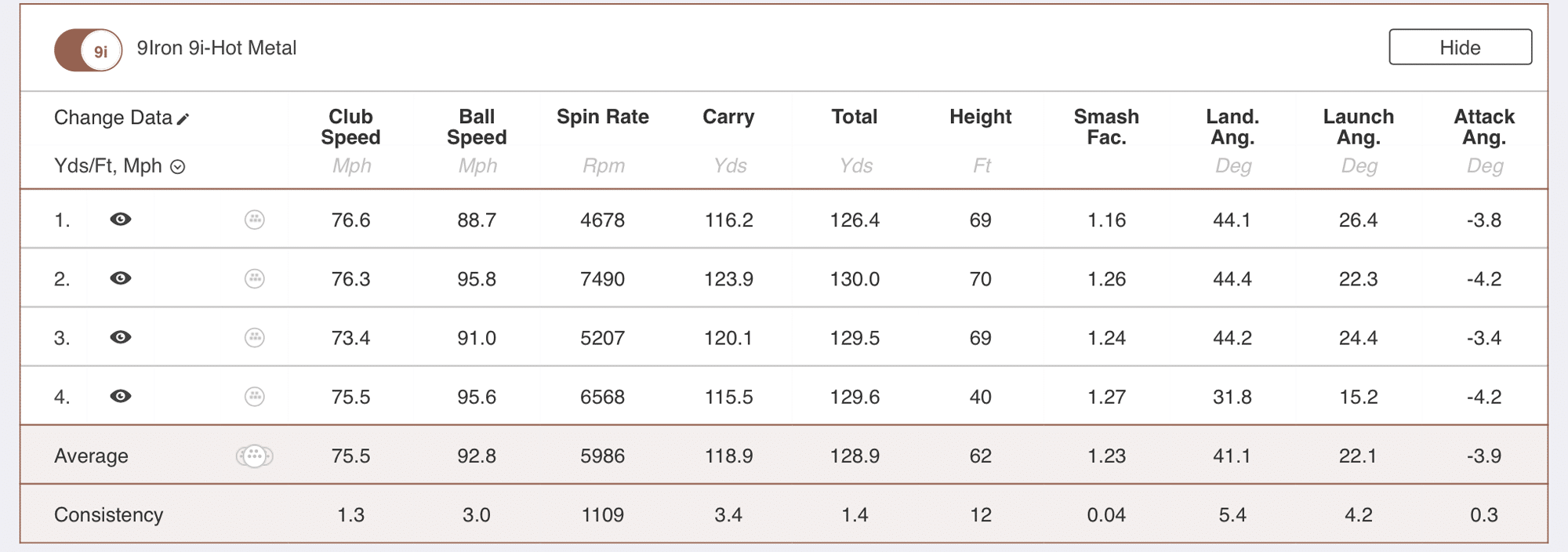Click the Carry column header
This screenshot has height=552, width=1568.
pos(728,117)
